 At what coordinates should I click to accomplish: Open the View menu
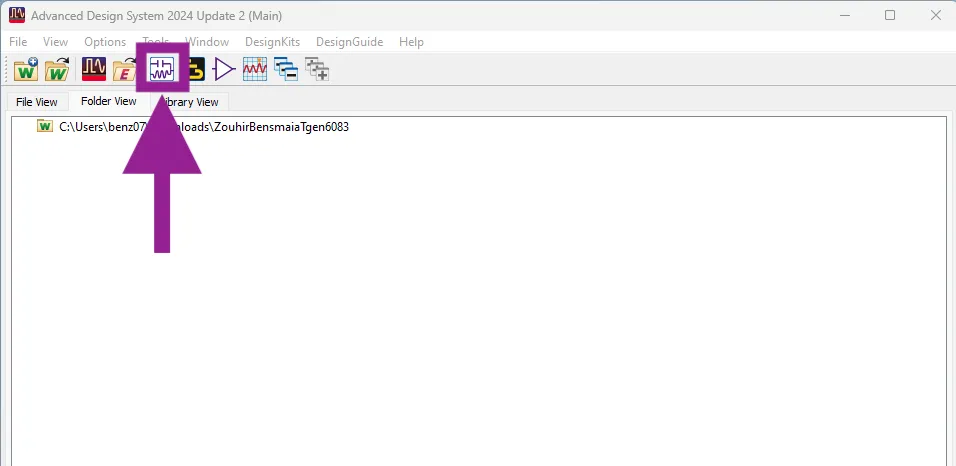[x=55, y=42]
